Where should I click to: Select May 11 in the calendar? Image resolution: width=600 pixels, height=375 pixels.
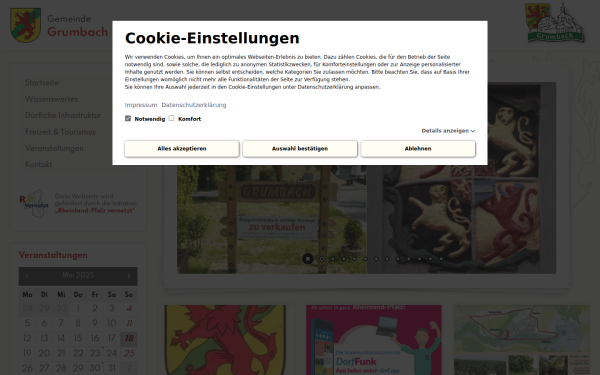click(x=129, y=323)
